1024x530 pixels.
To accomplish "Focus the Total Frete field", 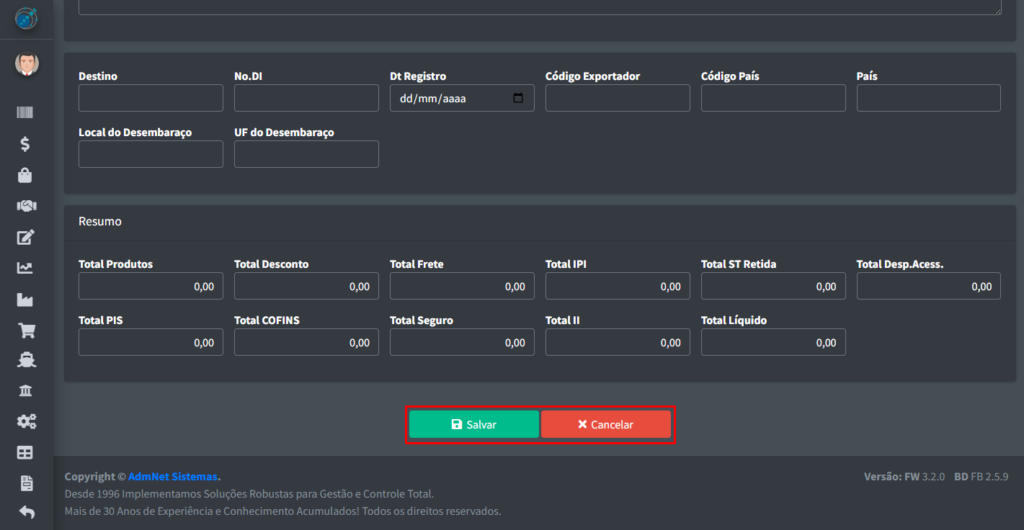I will pos(462,286).
